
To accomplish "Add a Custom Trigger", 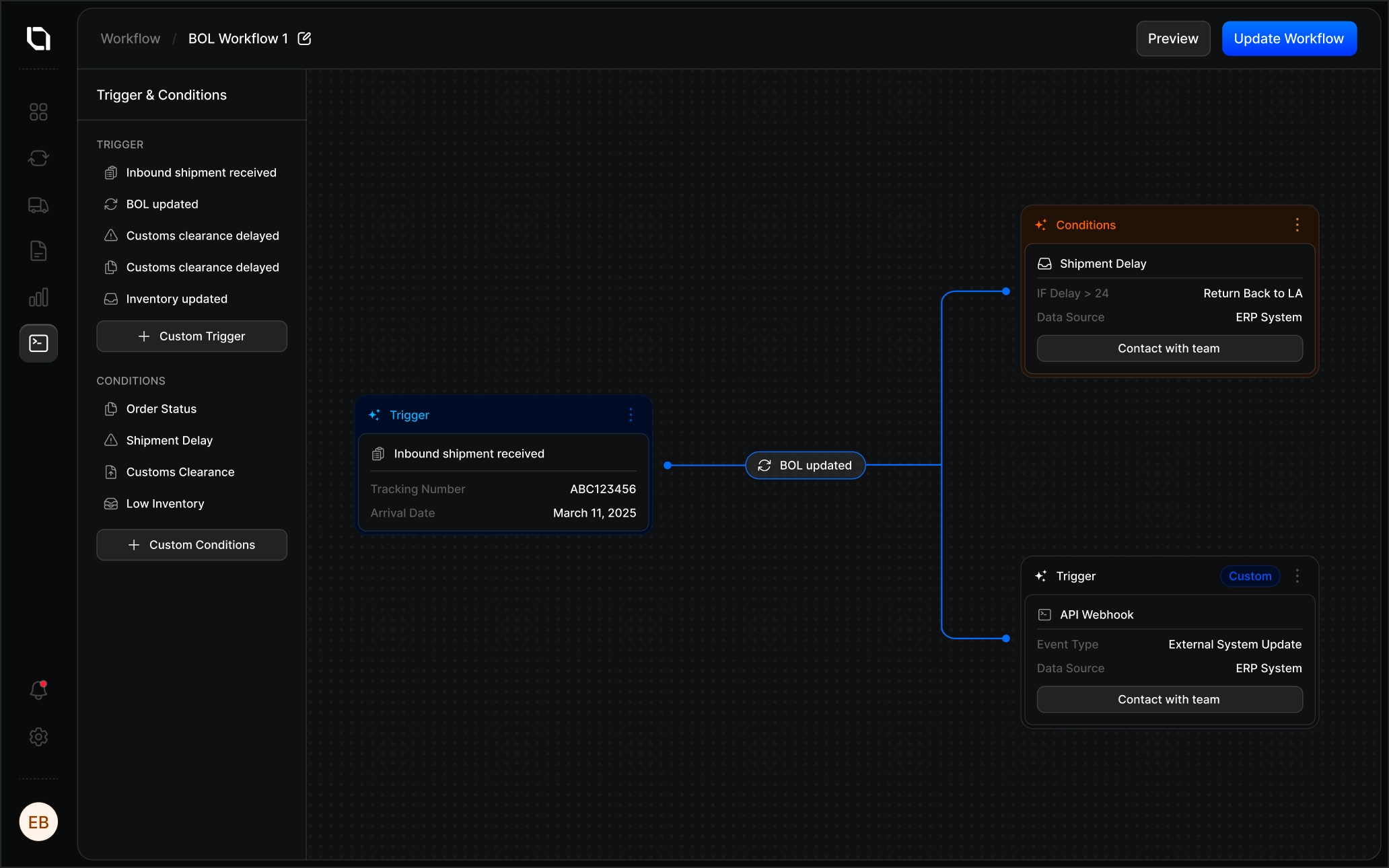I will click(x=192, y=336).
